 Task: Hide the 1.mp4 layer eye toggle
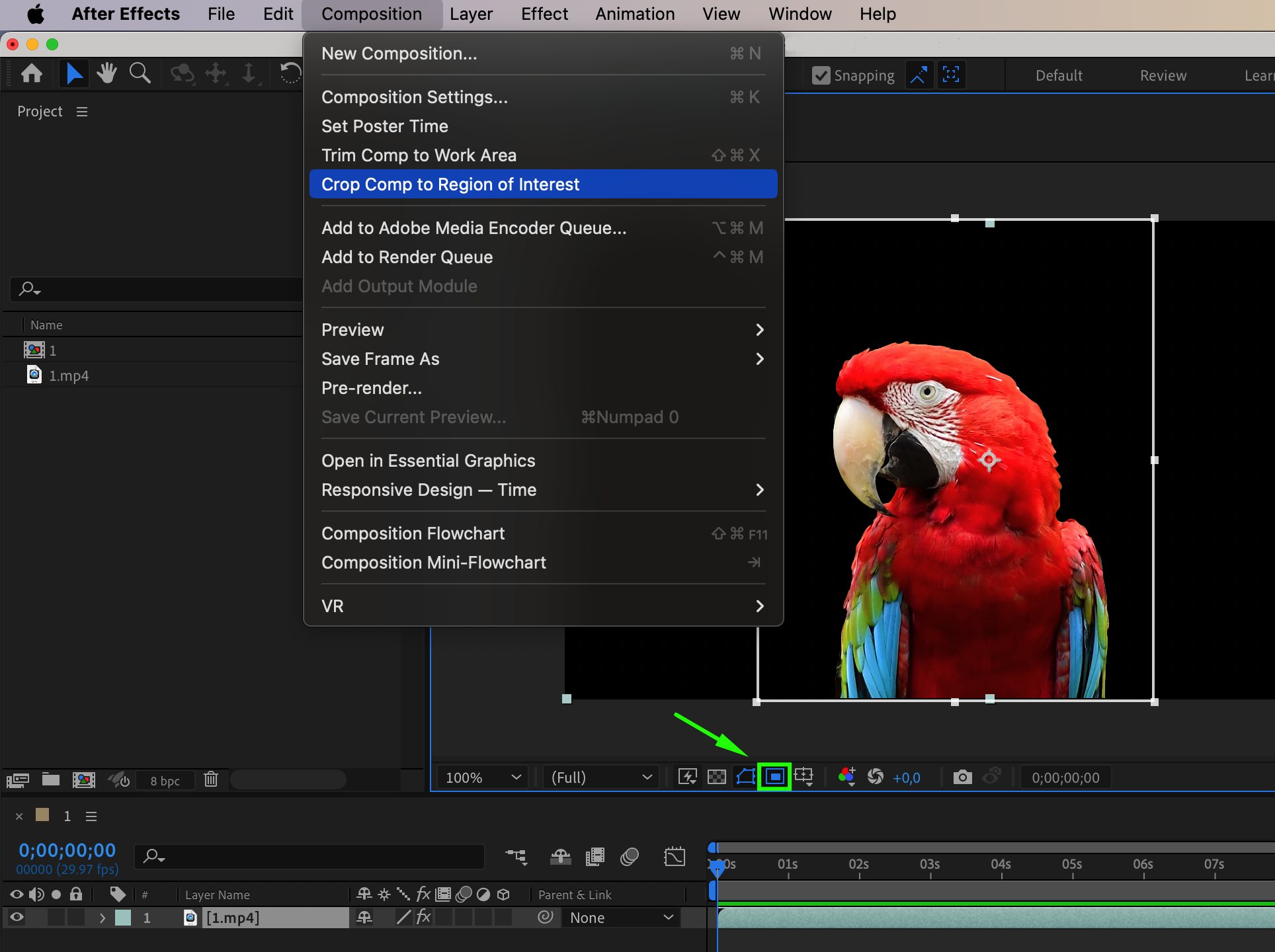pos(17,917)
